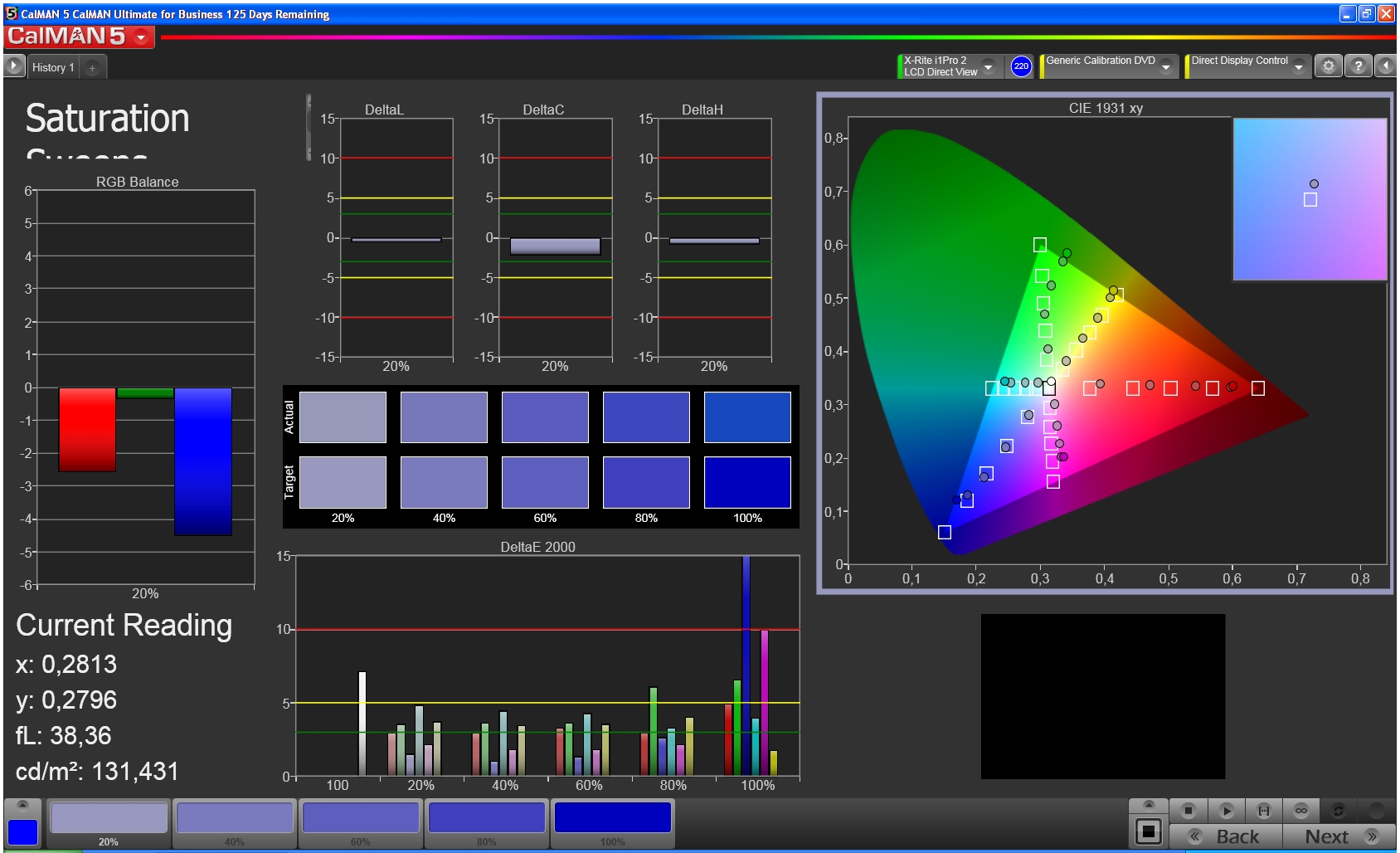Open help with the question mark icon
Image resolution: width=1400 pixels, height=853 pixels.
pos(1358,66)
